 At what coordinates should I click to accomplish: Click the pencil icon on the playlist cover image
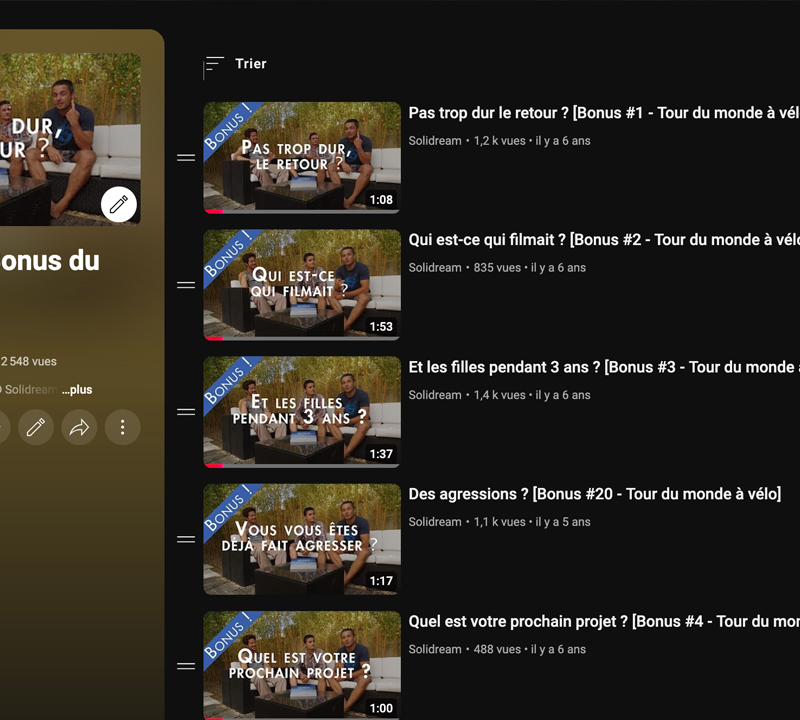119,205
